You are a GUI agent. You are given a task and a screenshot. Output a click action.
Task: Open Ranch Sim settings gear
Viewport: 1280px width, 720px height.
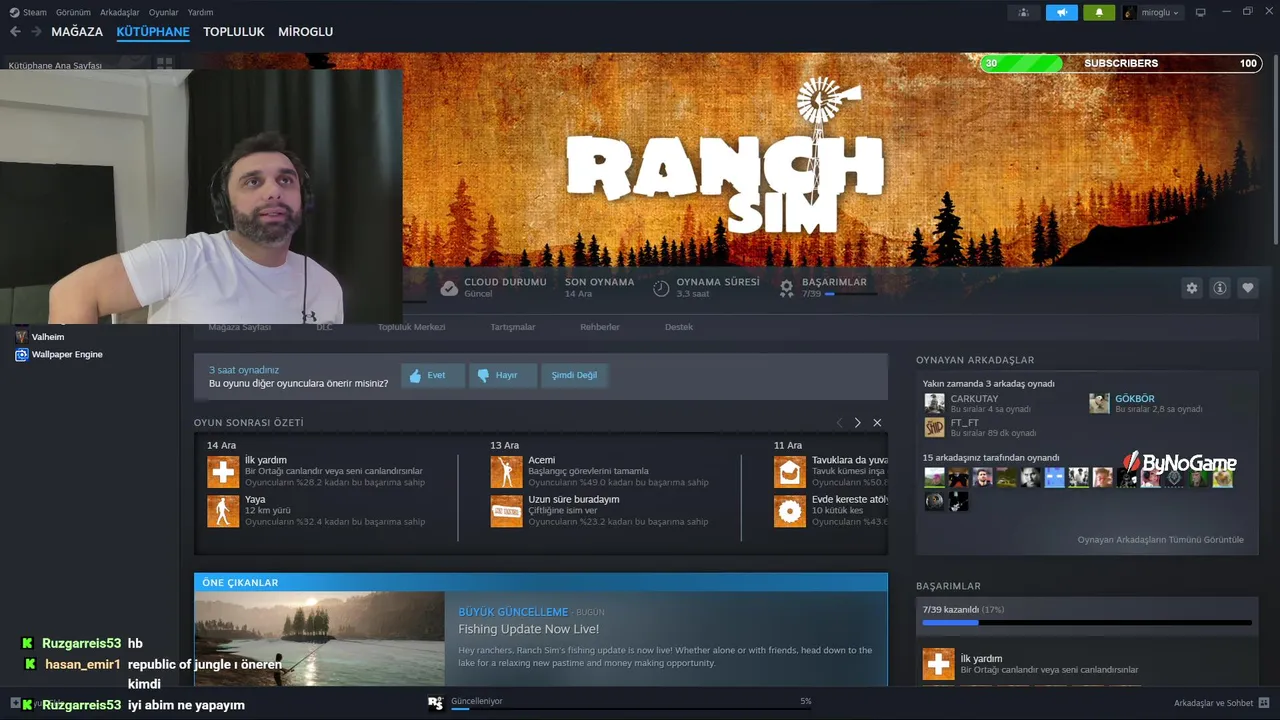coord(1192,288)
